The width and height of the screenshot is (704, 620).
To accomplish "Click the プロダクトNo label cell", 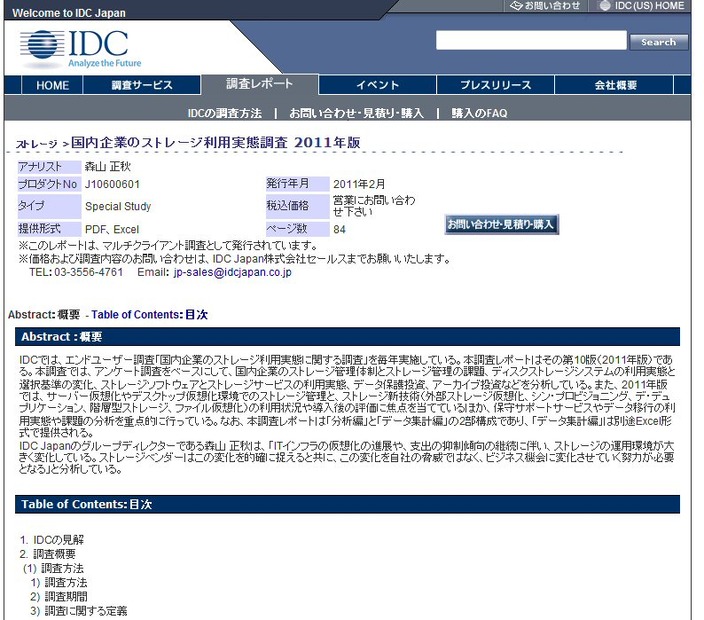I will click(49, 184).
